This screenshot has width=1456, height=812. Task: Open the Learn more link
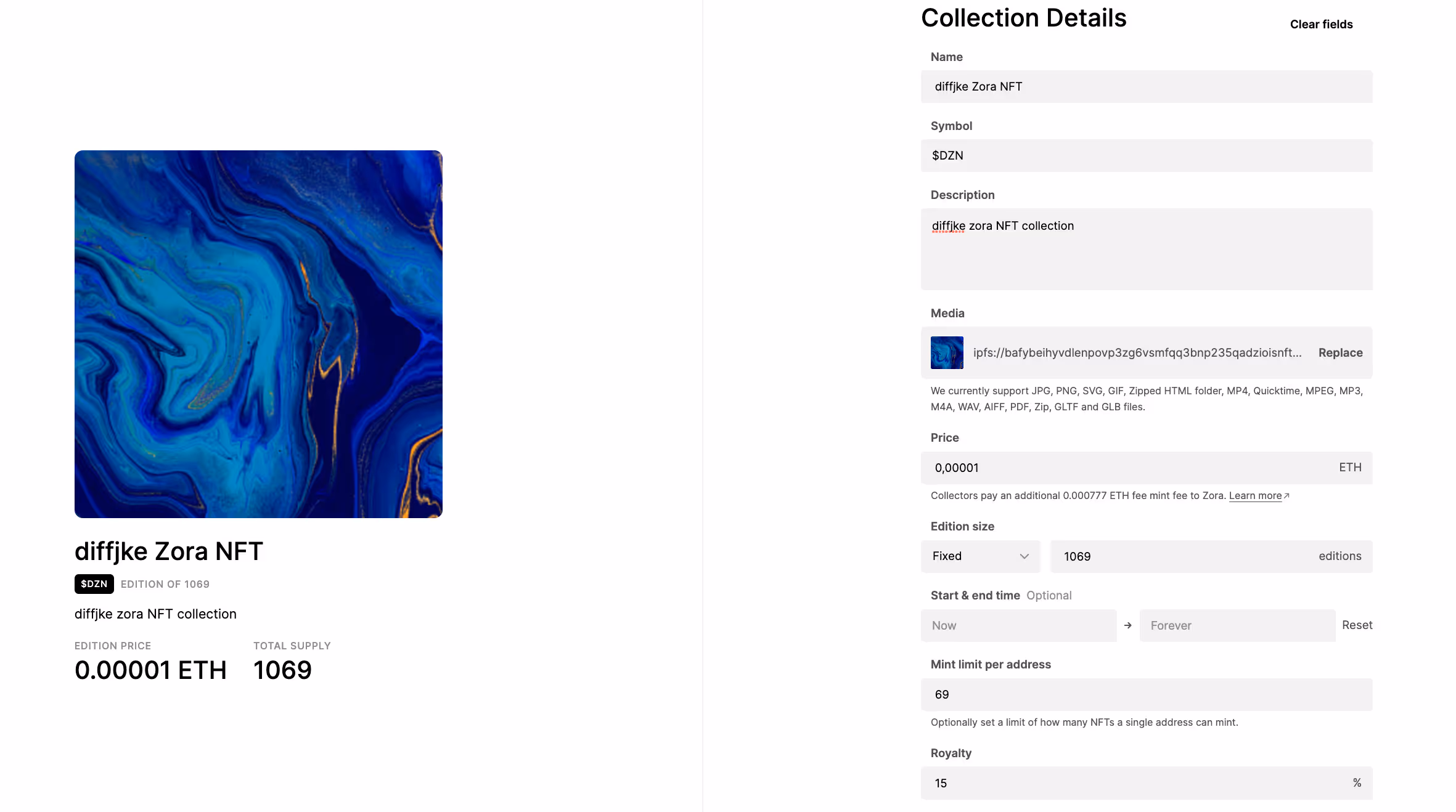click(1255, 496)
